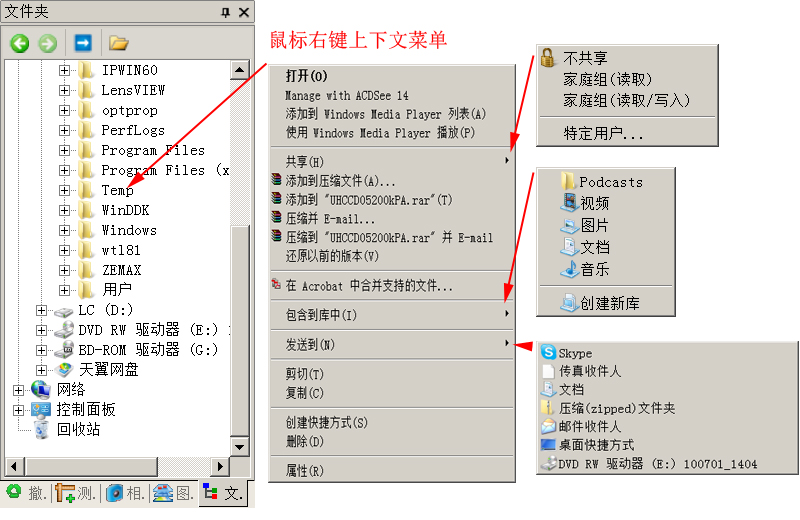
Task: Switch to the 图. tab
Action: pos(173,493)
